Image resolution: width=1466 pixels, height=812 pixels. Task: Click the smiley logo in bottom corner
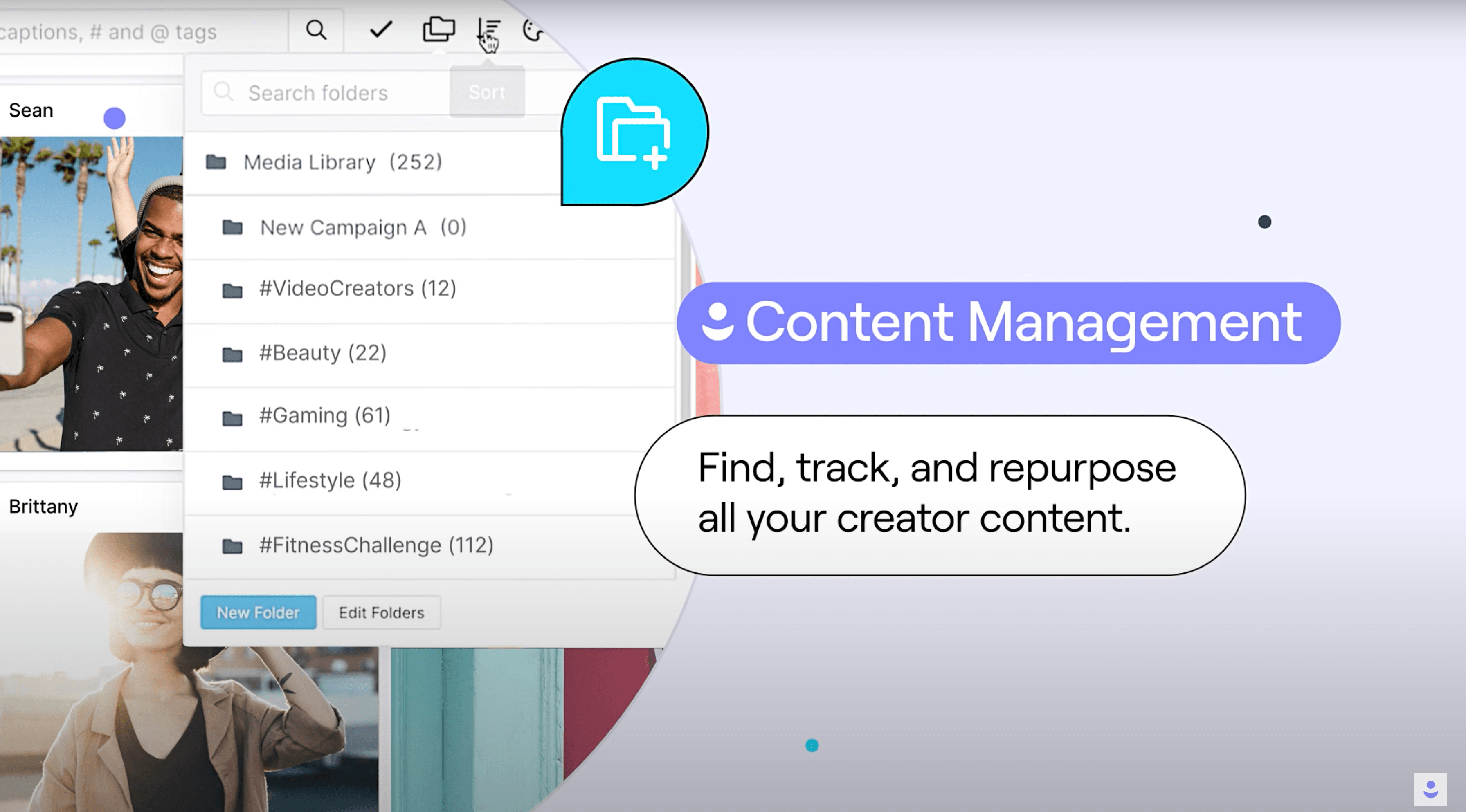pyautogui.click(x=1431, y=789)
